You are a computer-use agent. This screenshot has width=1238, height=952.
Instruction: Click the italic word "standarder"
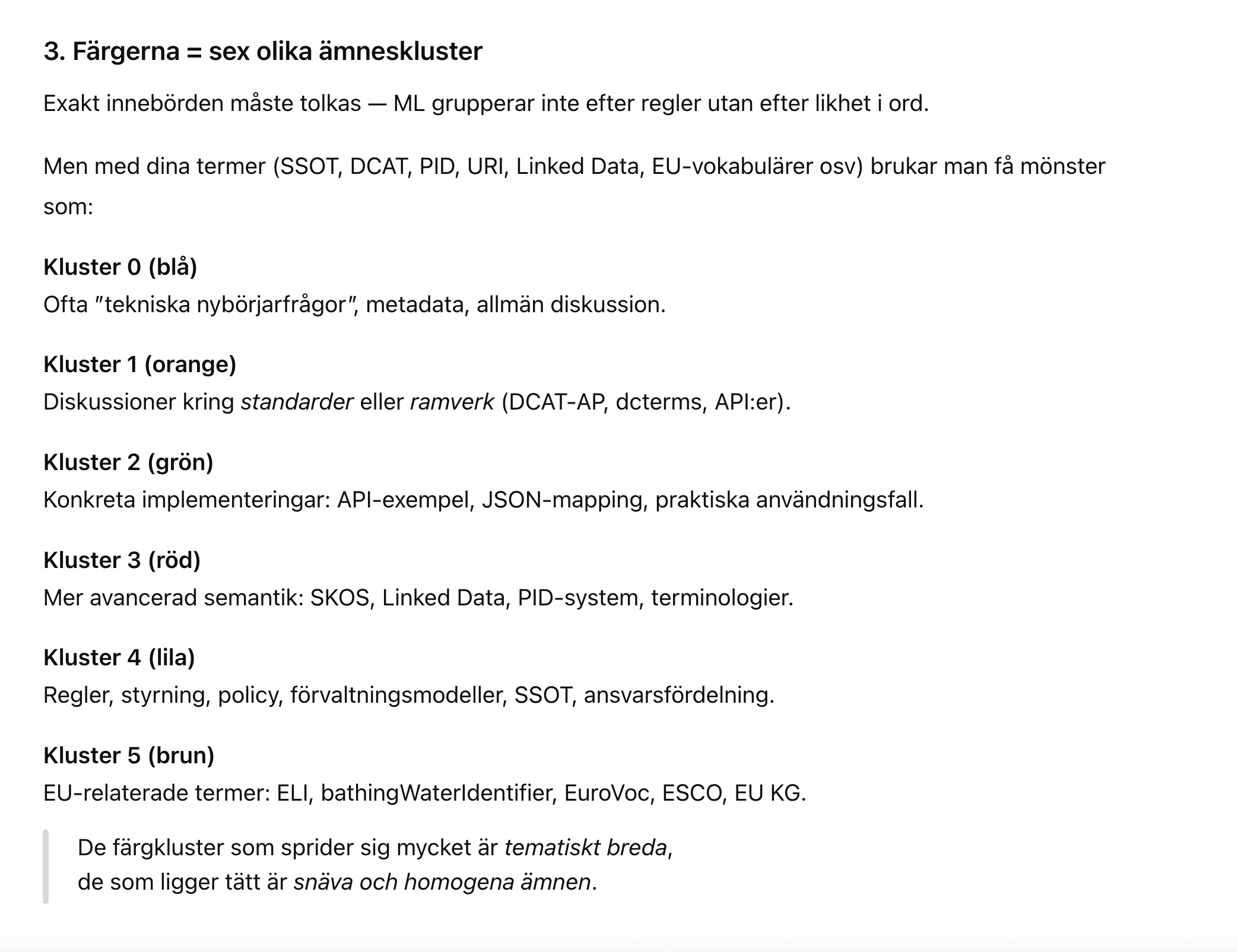click(x=297, y=402)
